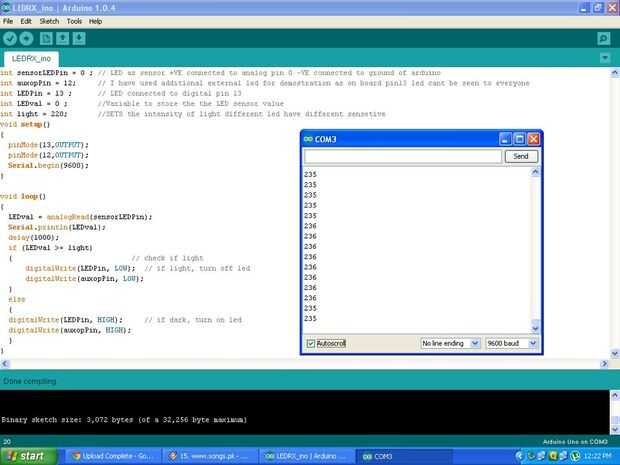The height and width of the screenshot is (465, 620).
Task: Click the system tray clock 12:22 PM
Action: pos(597,456)
